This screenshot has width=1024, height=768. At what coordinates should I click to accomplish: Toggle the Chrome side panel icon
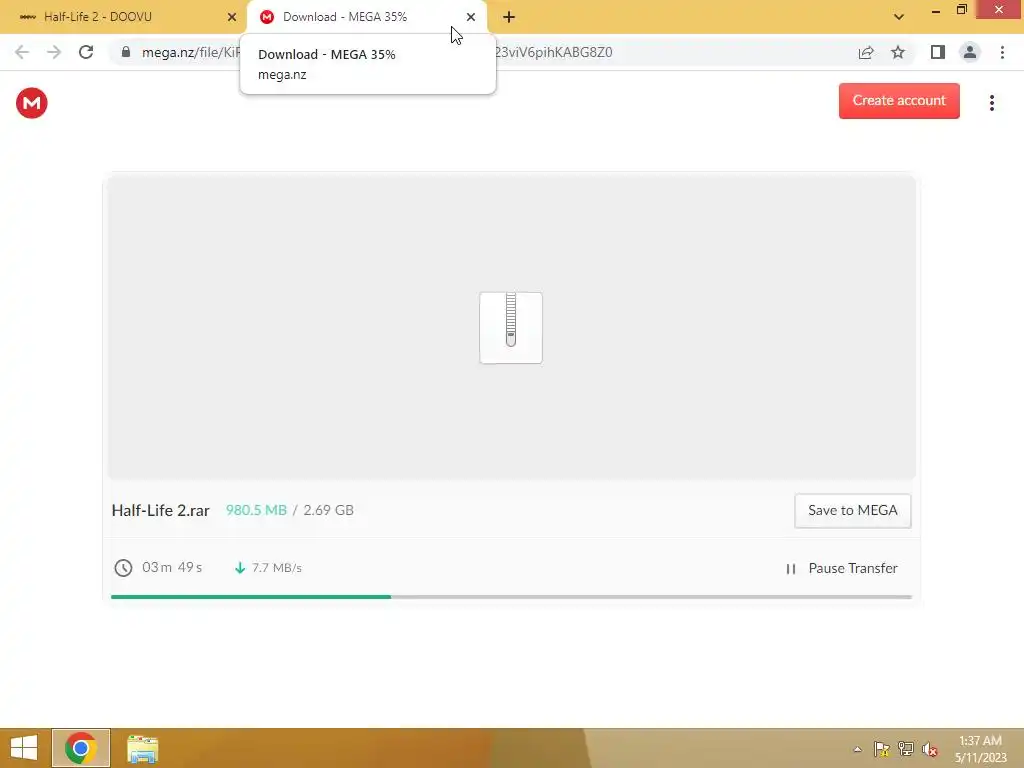(x=938, y=52)
